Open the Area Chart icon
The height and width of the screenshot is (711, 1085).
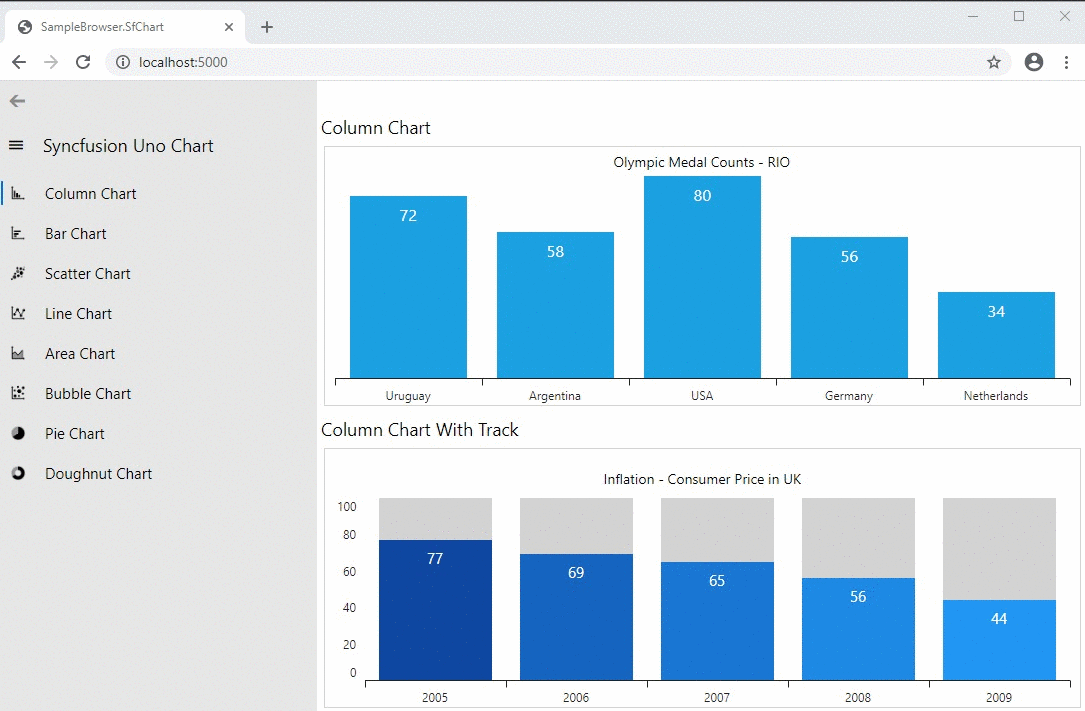[x=18, y=354]
